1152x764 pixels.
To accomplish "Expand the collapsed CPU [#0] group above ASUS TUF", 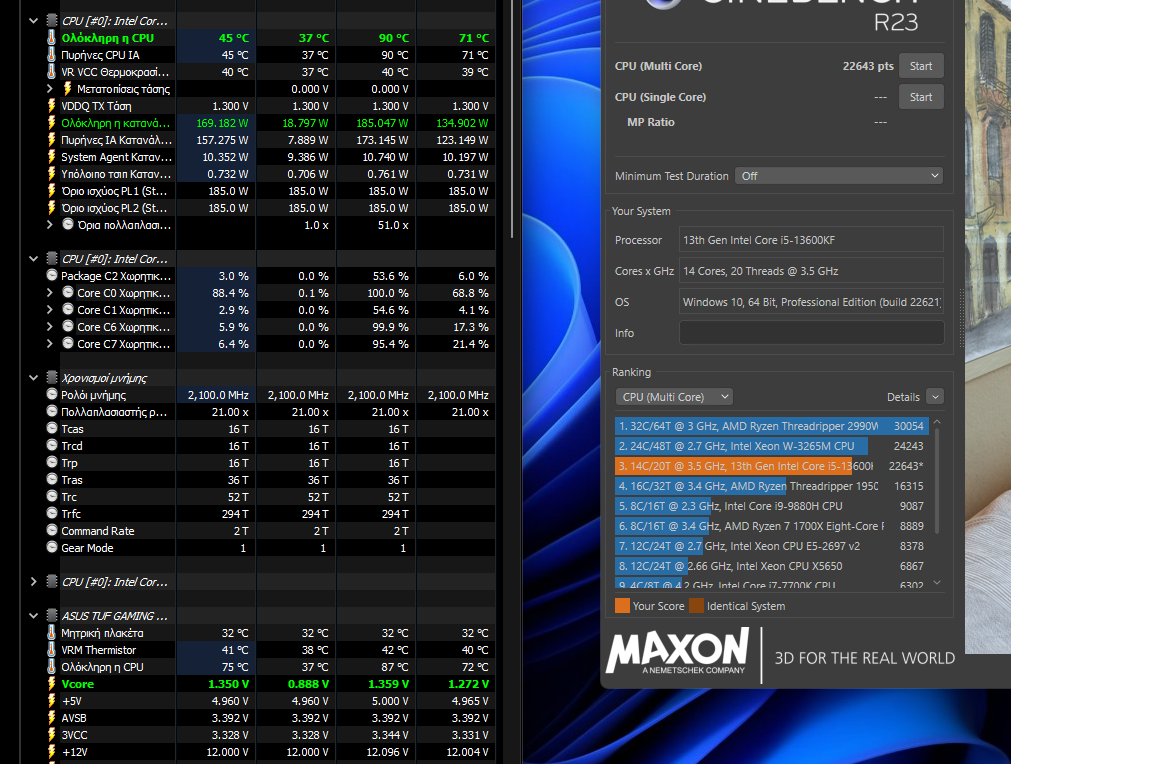I will [33, 582].
